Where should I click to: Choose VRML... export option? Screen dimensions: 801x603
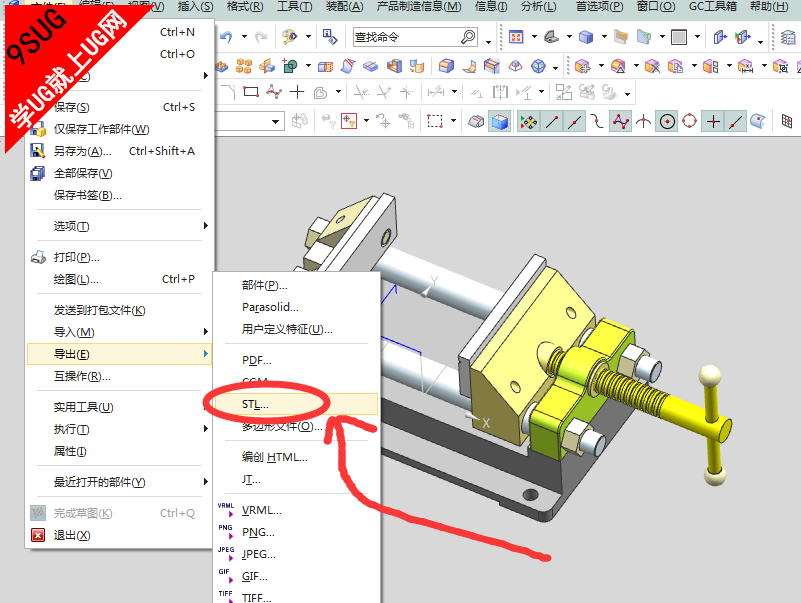pyautogui.click(x=262, y=511)
